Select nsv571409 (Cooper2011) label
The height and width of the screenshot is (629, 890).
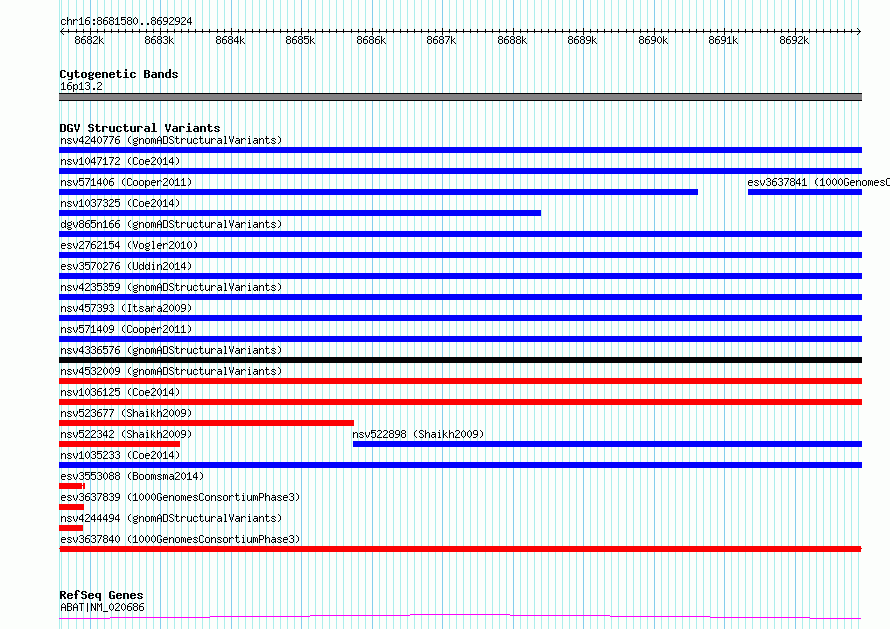(x=126, y=329)
